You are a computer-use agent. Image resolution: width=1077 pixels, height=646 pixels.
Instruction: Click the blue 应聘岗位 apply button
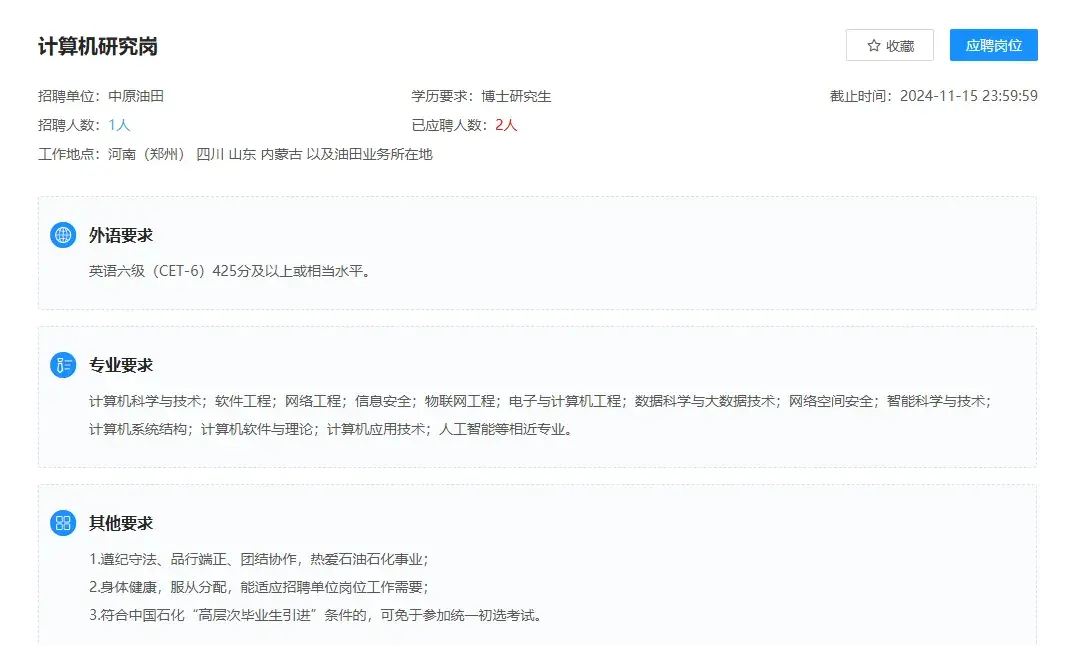click(x=992, y=45)
